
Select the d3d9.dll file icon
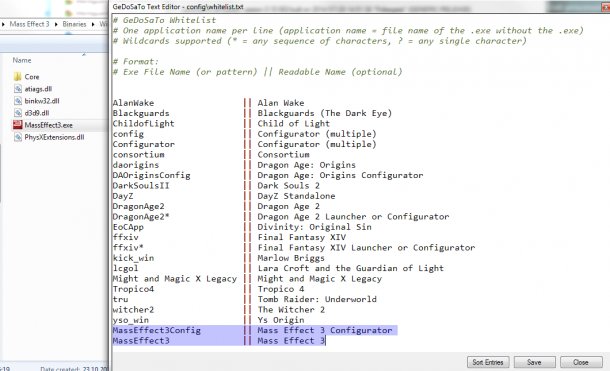[18, 113]
